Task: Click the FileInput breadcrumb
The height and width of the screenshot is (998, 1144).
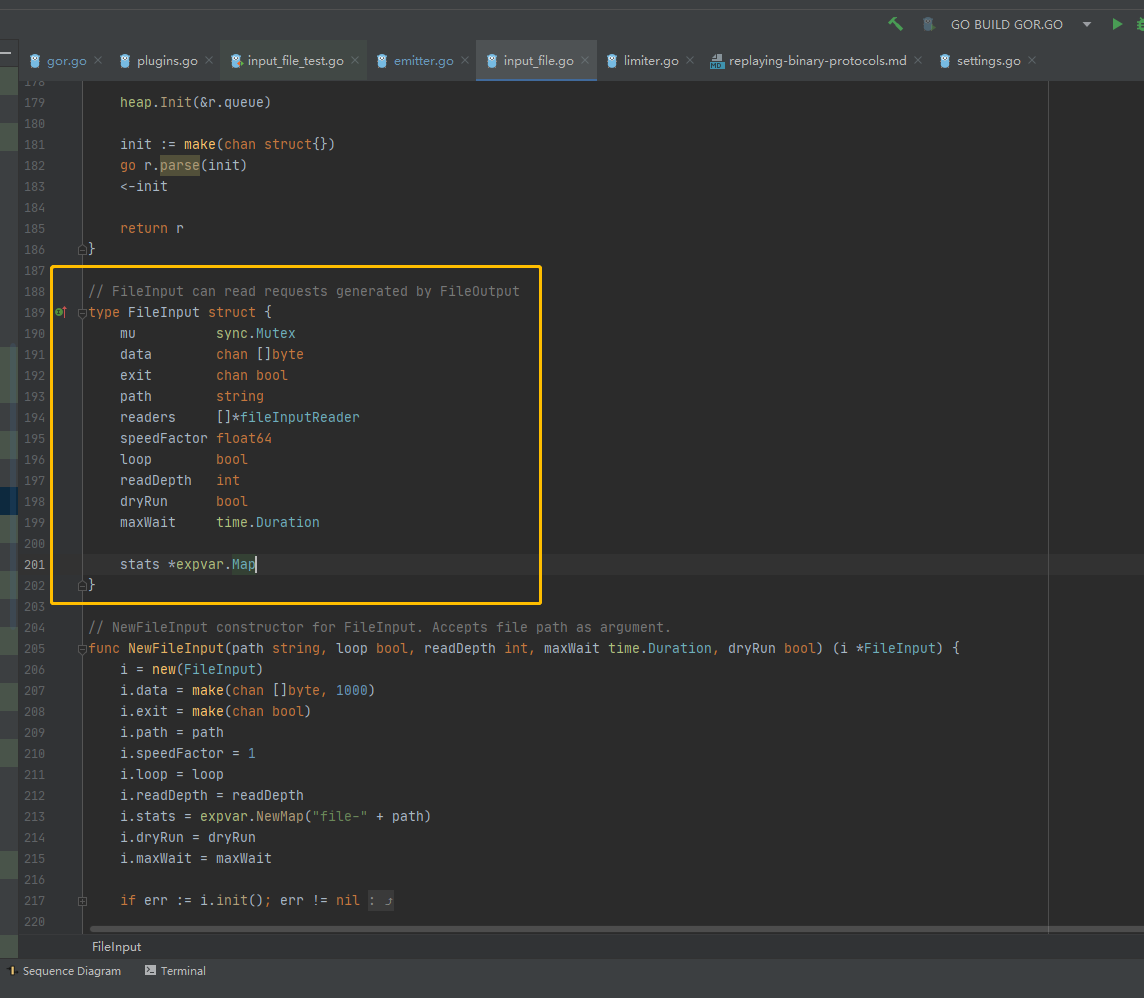Action: pos(117,947)
